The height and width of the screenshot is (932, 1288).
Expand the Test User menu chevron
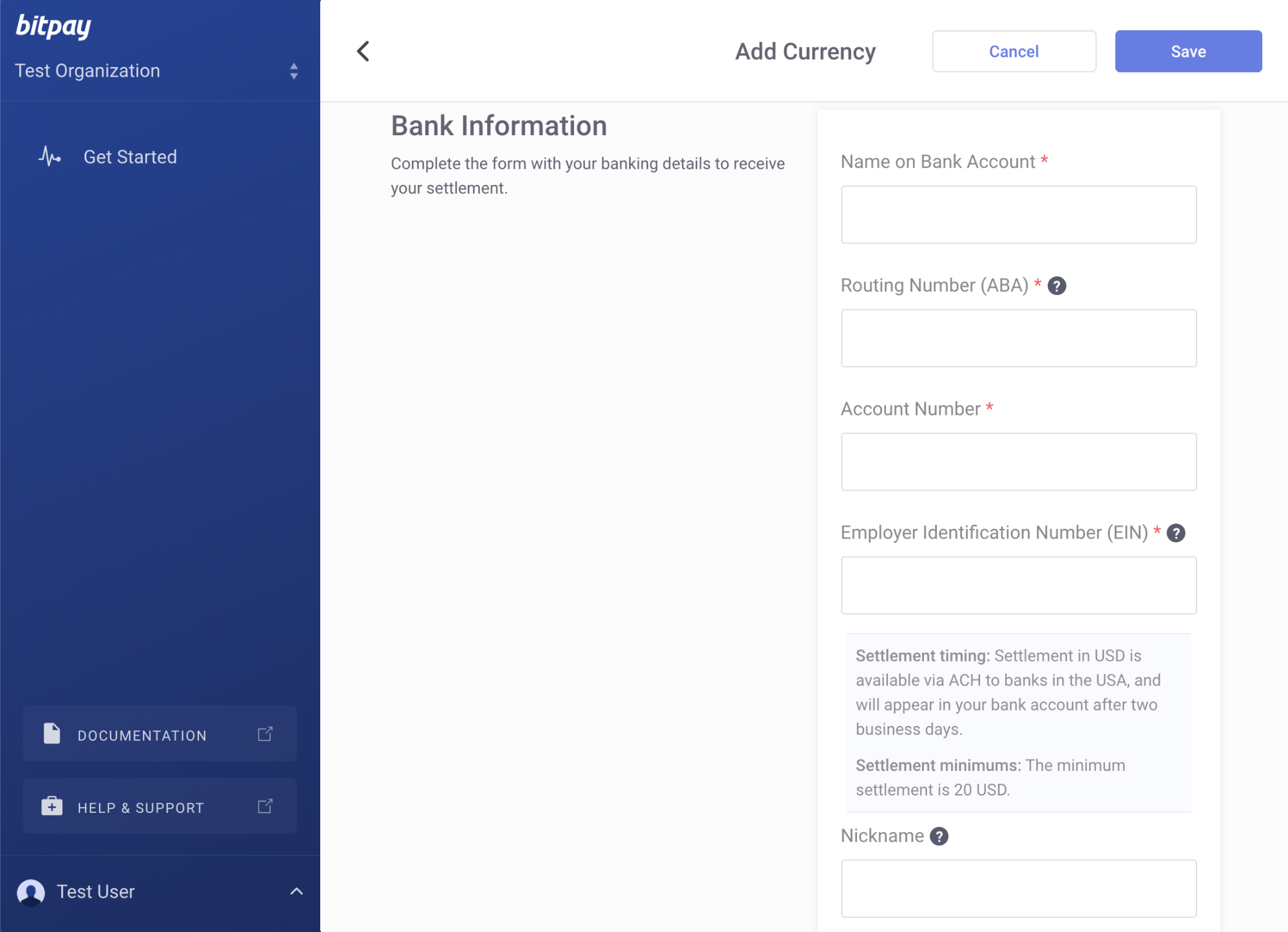click(x=296, y=891)
